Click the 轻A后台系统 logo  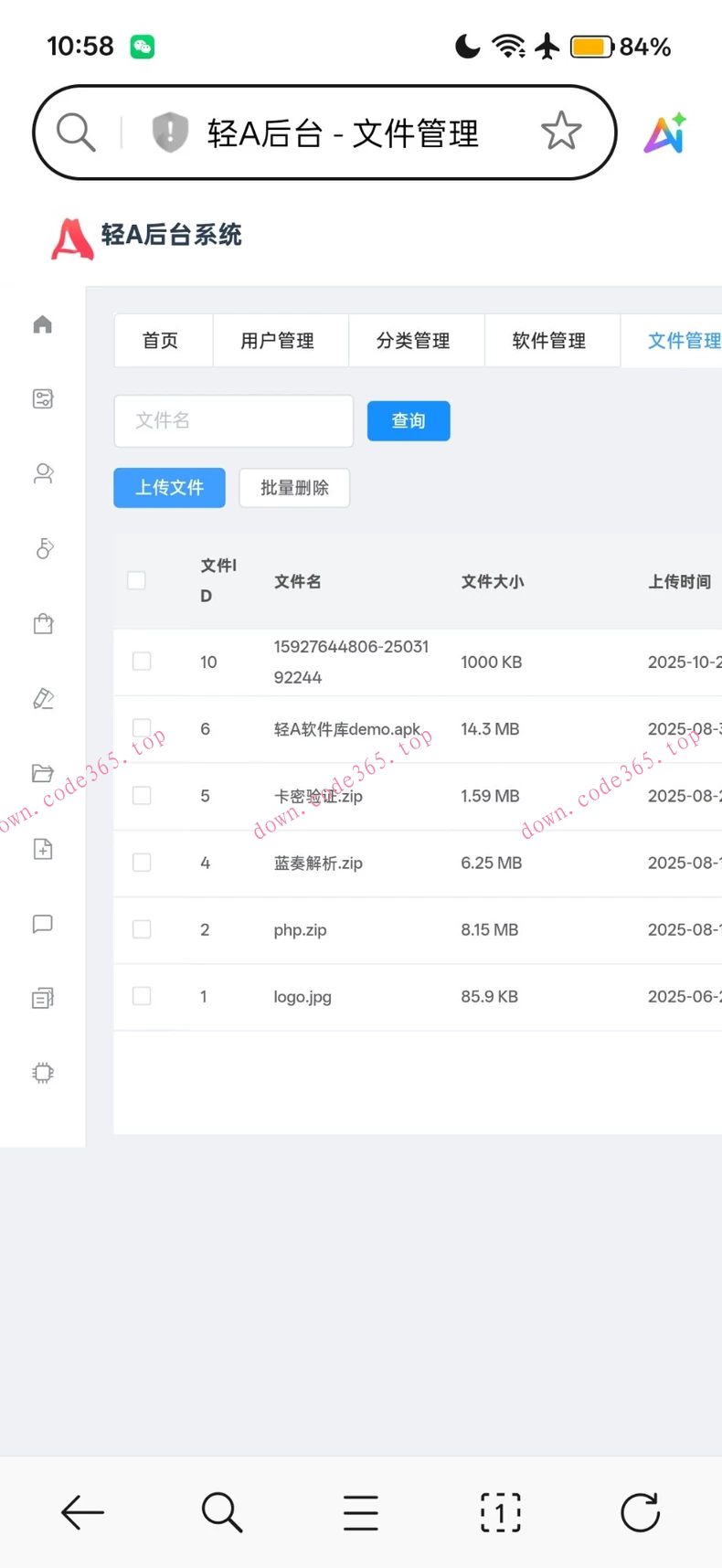click(146, 238)
